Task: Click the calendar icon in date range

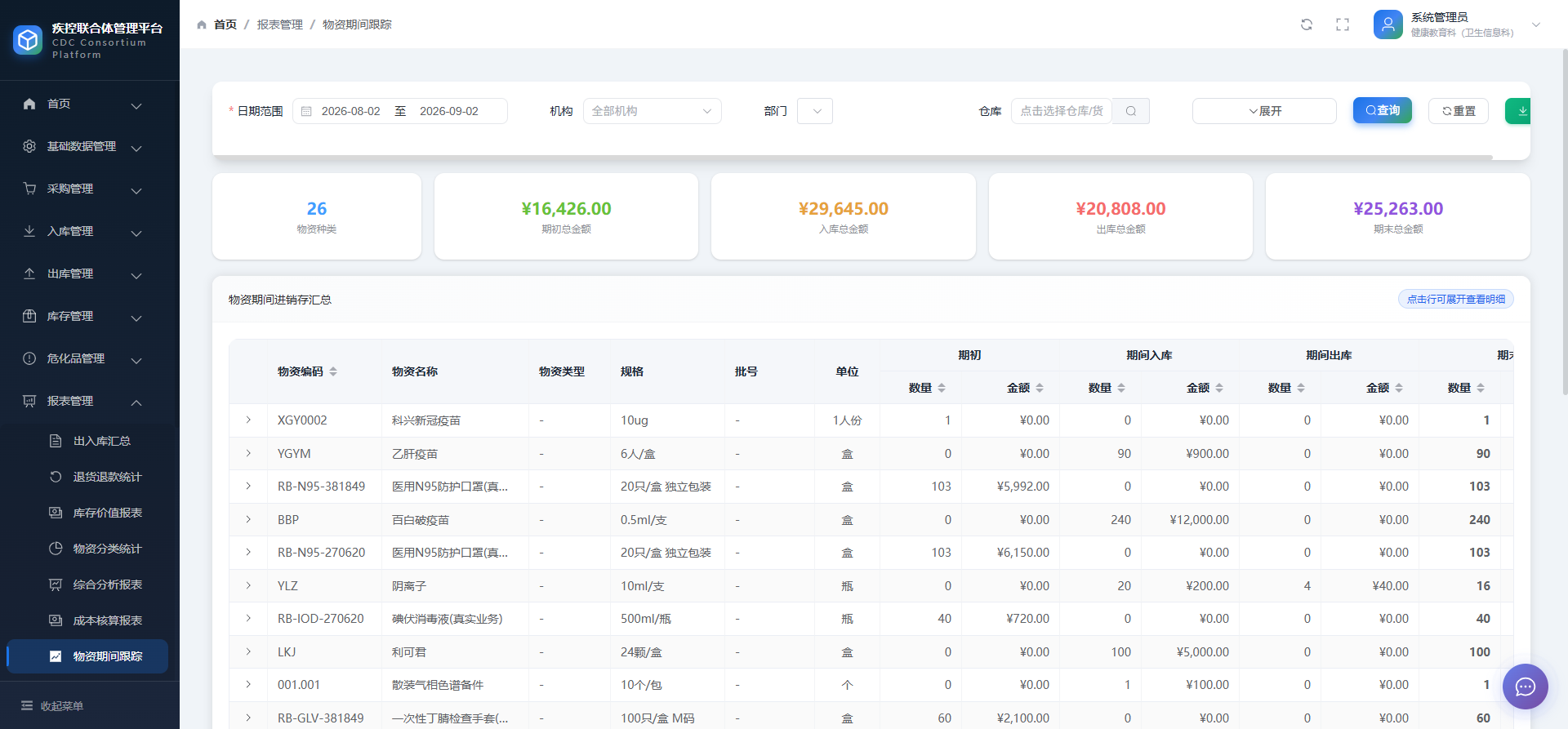Action: point(306,111)
